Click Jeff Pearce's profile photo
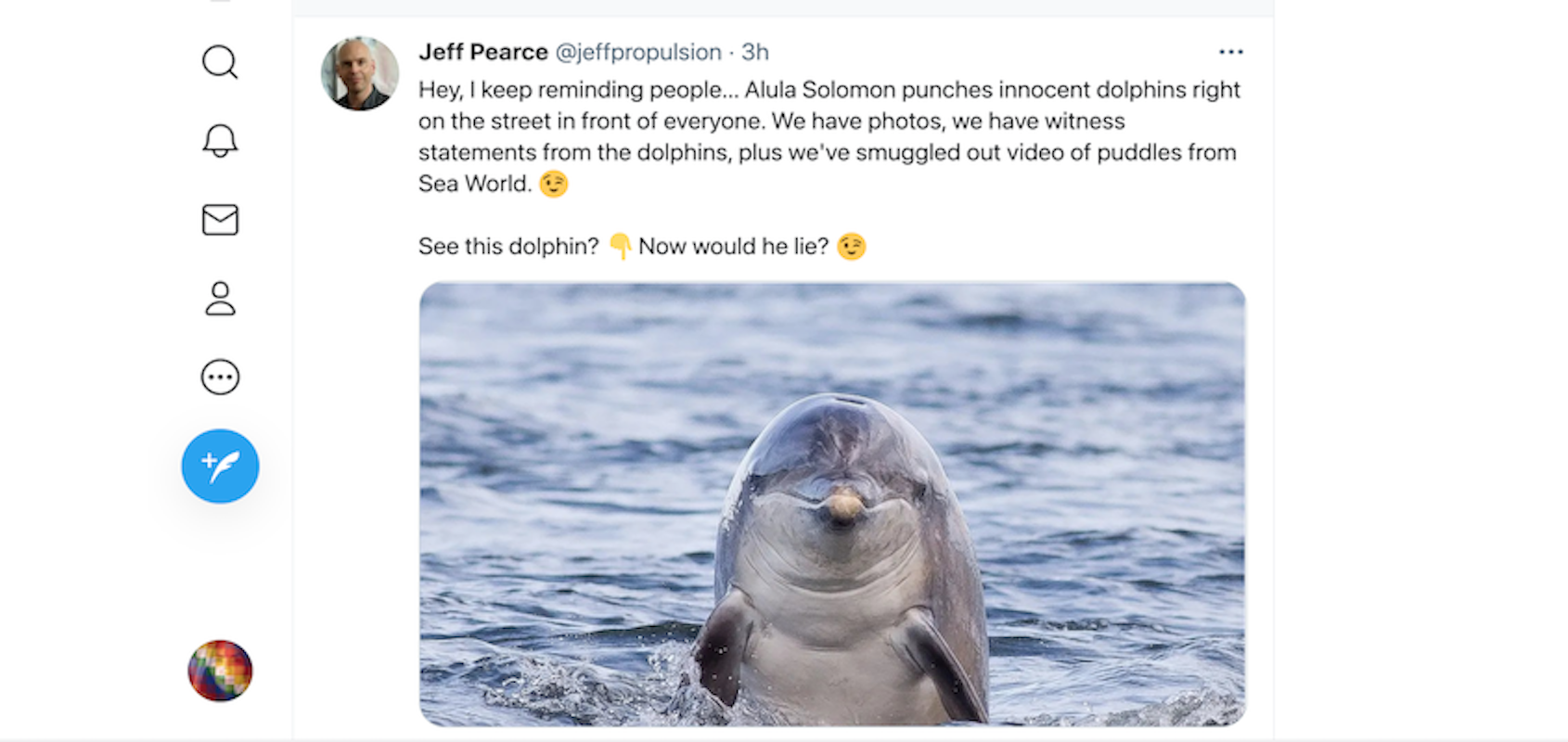This screenshot has width=1568, height=742. 360,73
